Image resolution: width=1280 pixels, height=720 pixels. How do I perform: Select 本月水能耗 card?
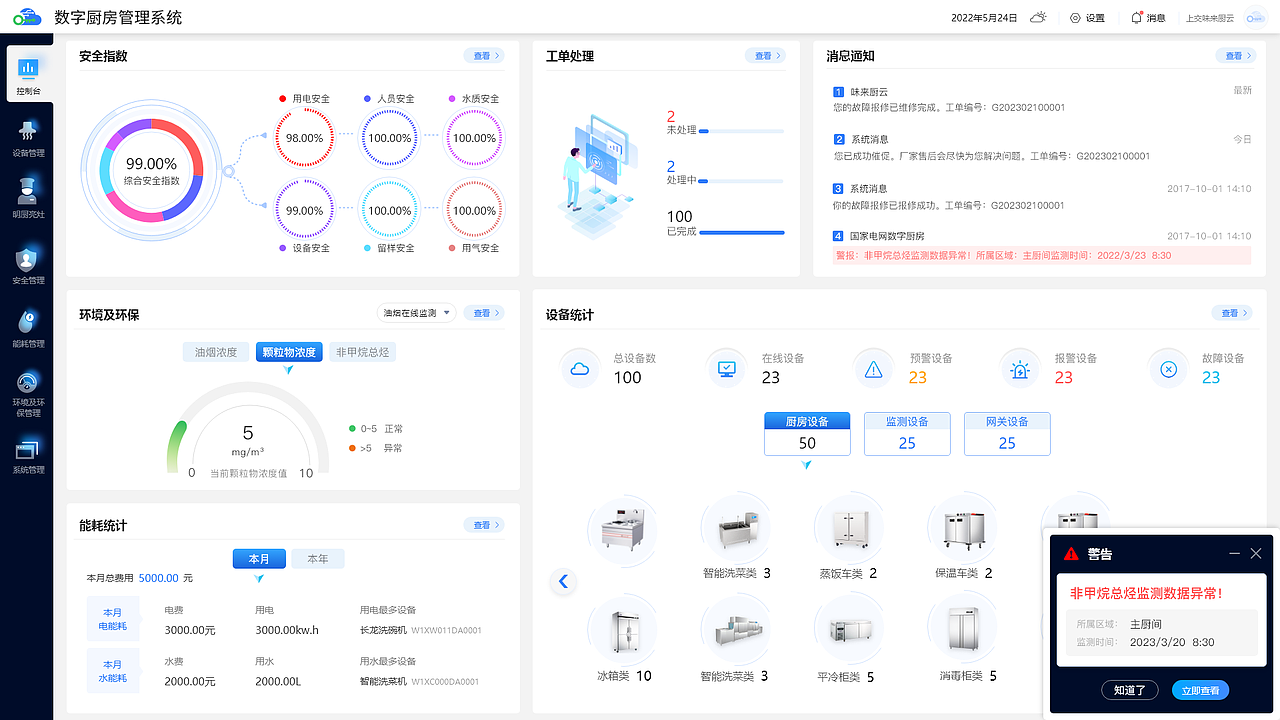[x=112, y=670]
